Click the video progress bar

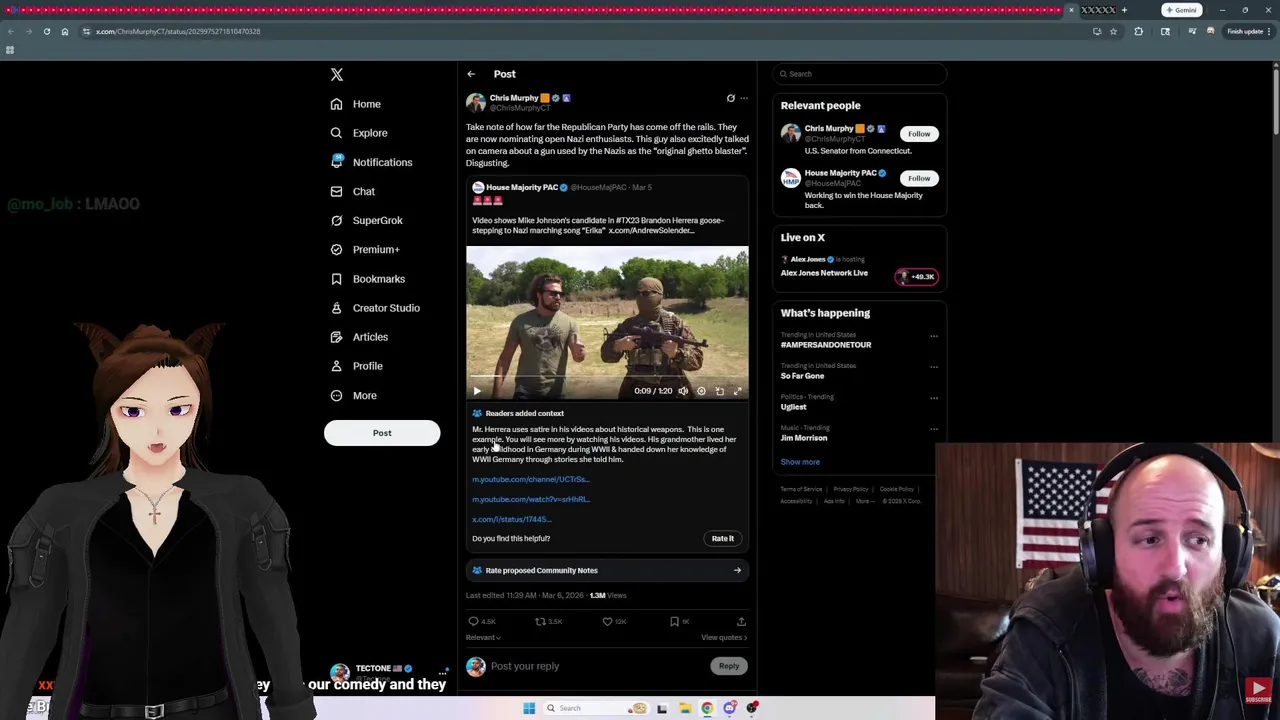607,377
